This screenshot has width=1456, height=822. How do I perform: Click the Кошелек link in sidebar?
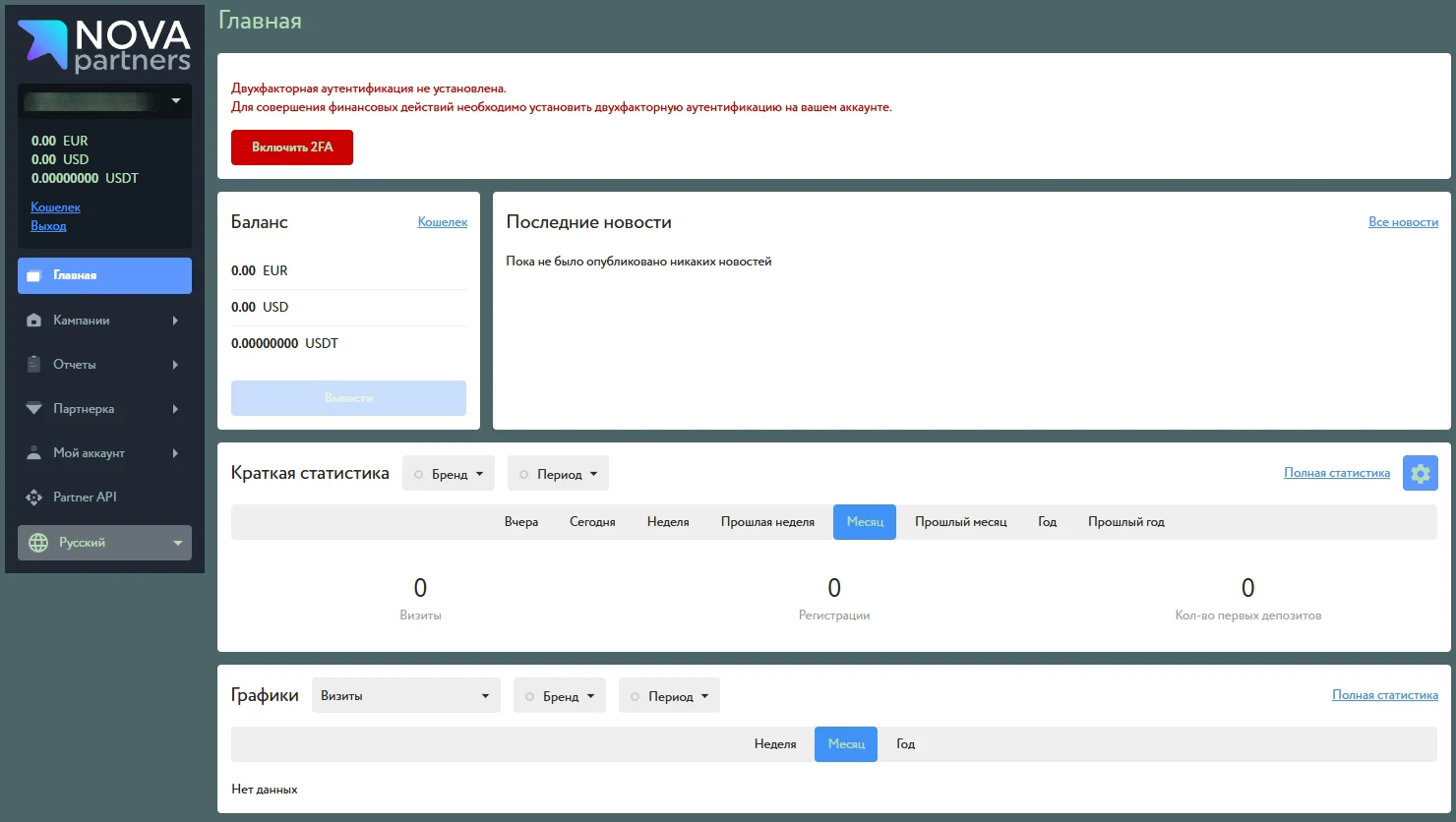point(55,206)
